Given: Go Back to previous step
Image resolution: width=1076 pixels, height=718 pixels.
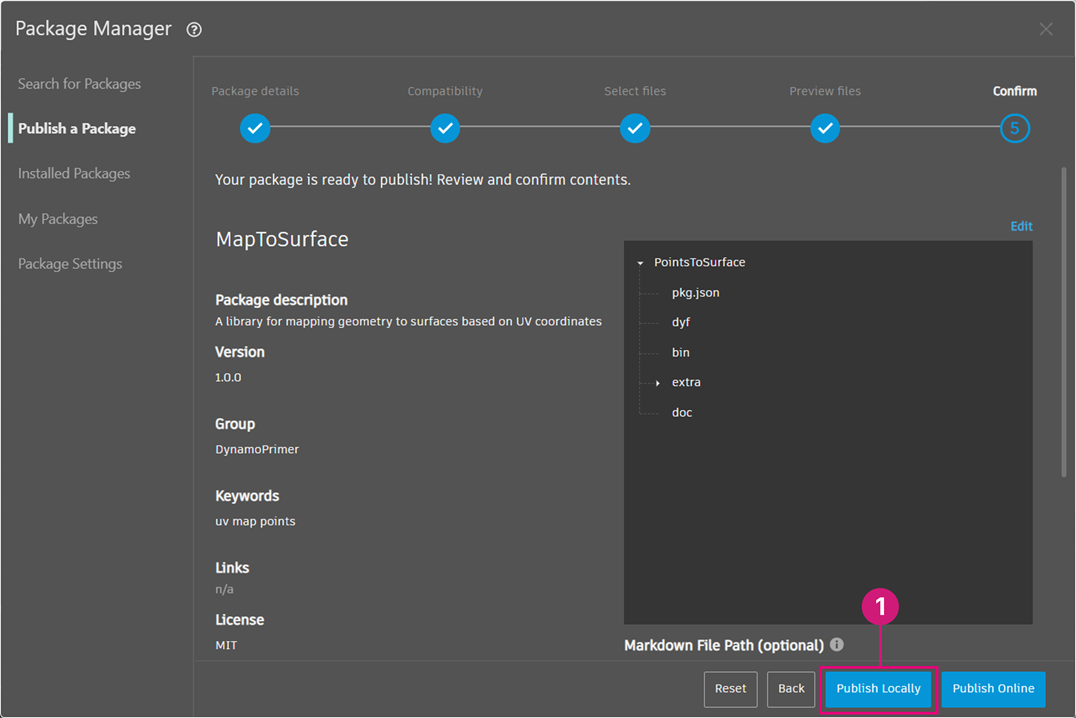Looking at the screenshot, I should tap(791, 689).
